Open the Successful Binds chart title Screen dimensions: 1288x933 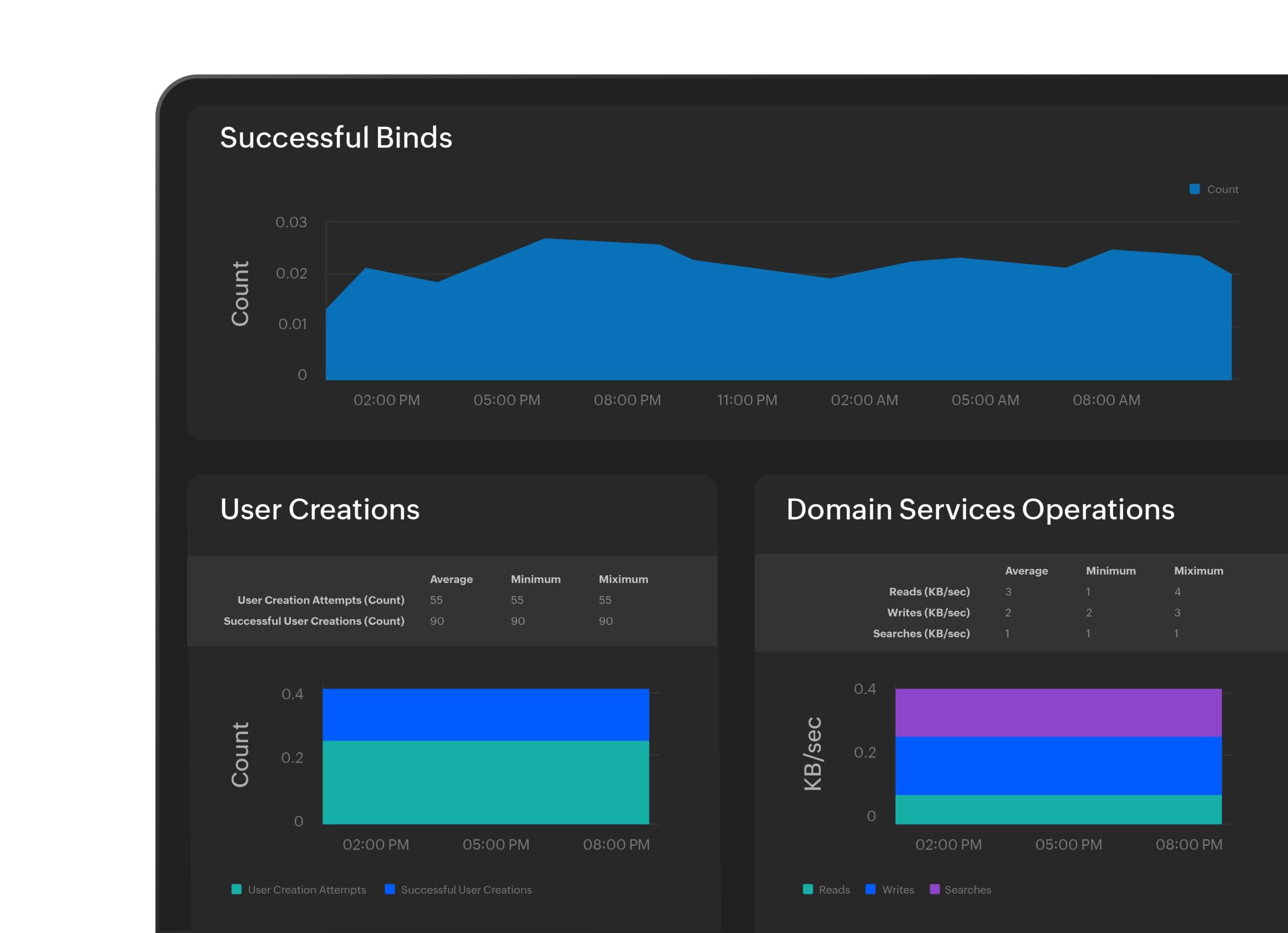pos(336,137)
